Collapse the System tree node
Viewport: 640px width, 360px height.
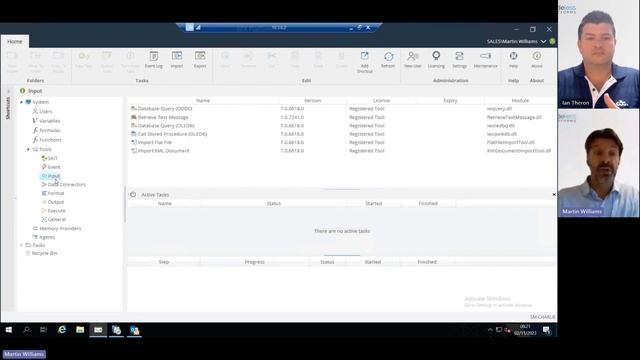tap(22, 102)
